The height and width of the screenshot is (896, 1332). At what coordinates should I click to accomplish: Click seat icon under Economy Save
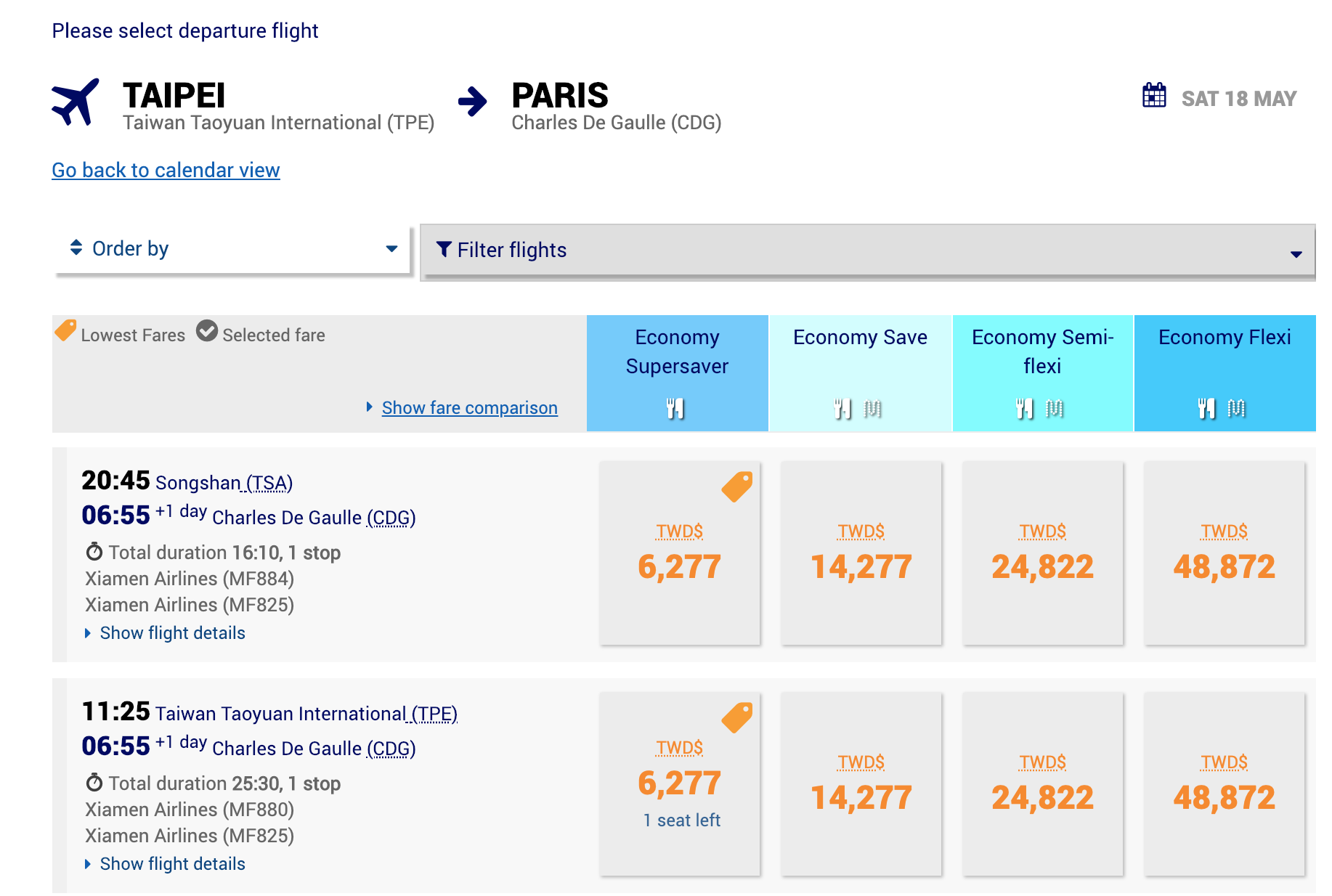[x=872, y=409]
